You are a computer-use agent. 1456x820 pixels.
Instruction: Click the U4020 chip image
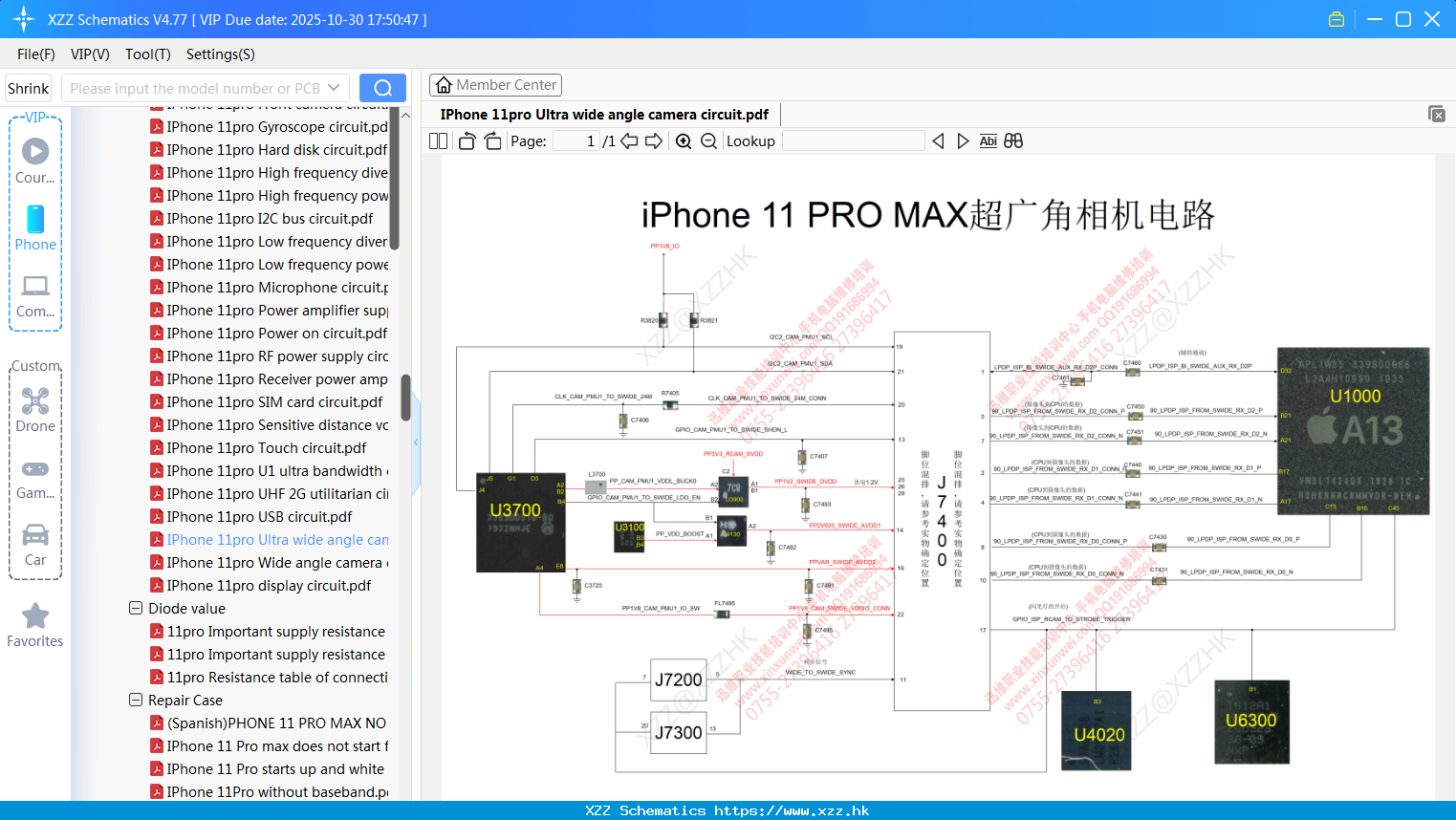click(x=1097, y=730)
